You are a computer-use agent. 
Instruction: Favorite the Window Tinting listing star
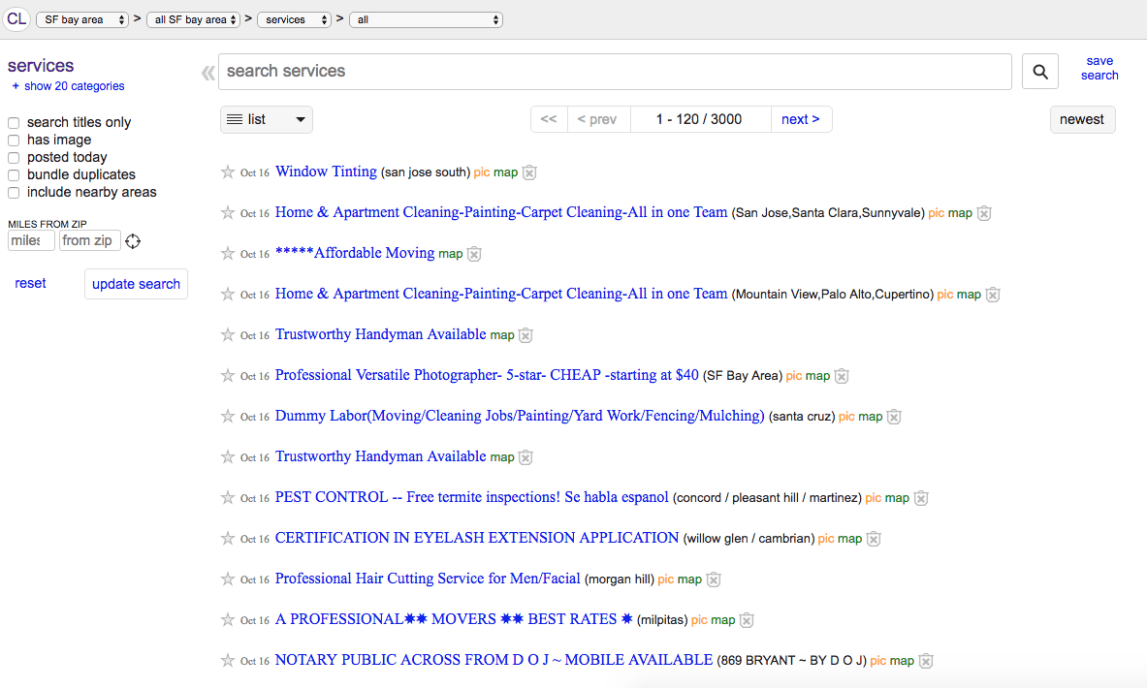click(227, 172)
